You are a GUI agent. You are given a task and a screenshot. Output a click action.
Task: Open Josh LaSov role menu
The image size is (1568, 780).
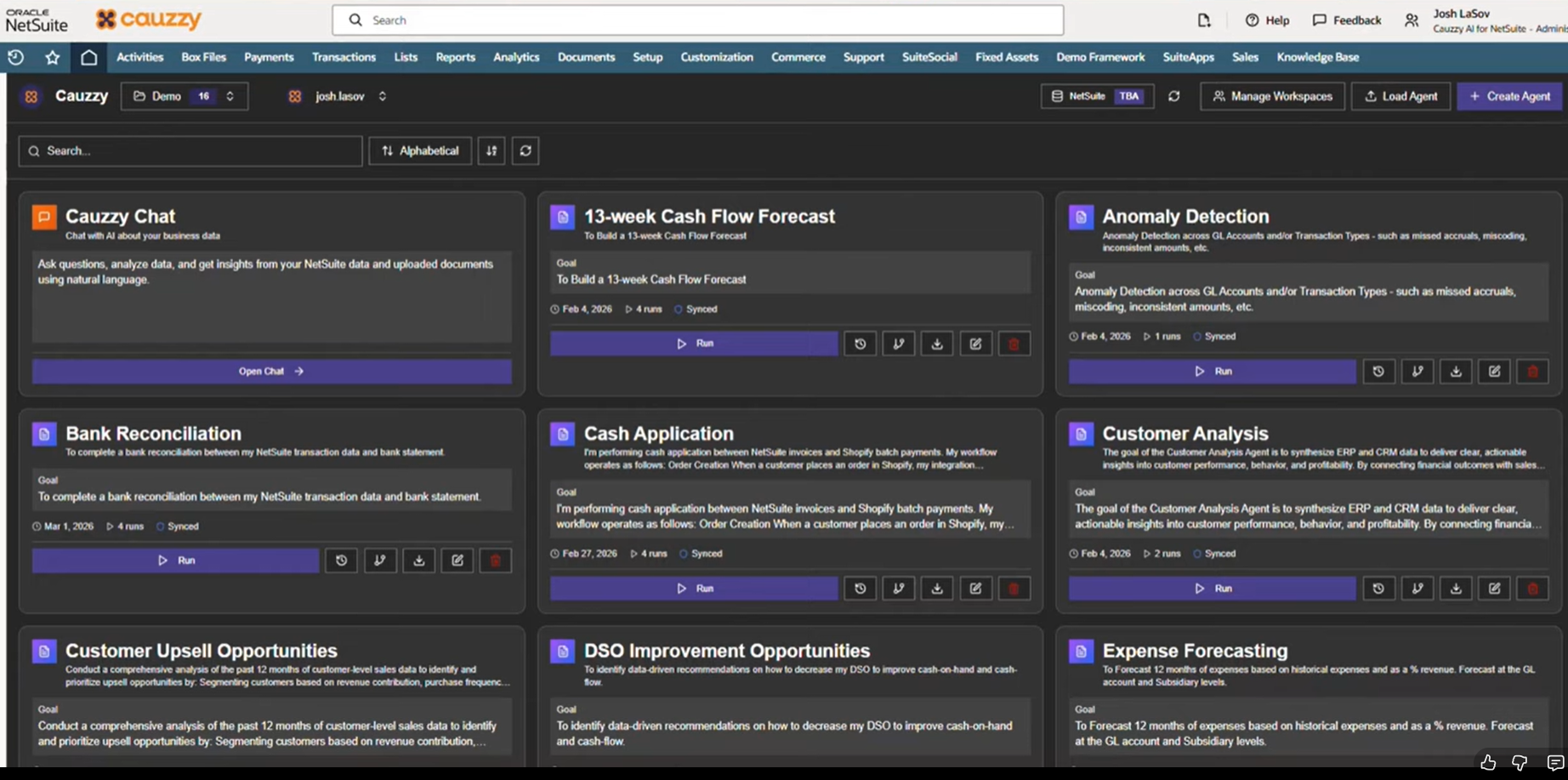pos(1486,20)
